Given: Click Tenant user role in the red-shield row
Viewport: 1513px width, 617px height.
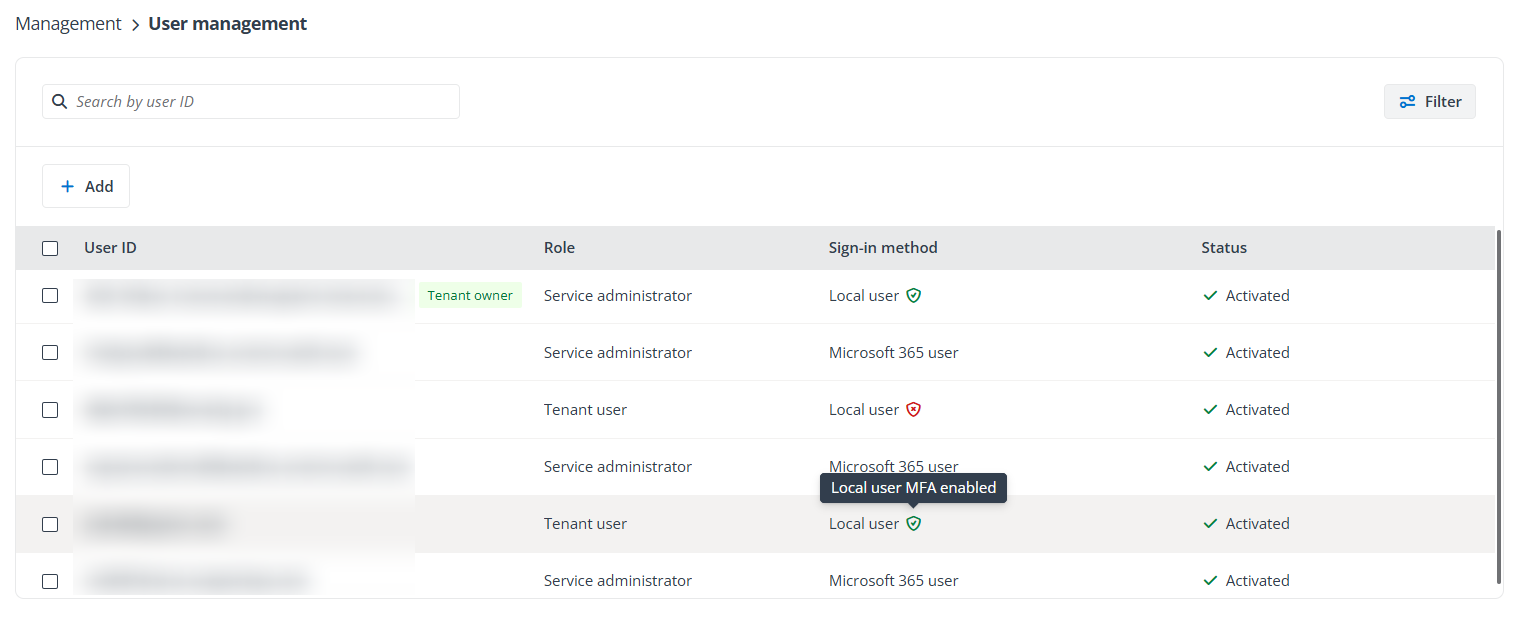Looking at the screenshot, I should pos(585,410).
